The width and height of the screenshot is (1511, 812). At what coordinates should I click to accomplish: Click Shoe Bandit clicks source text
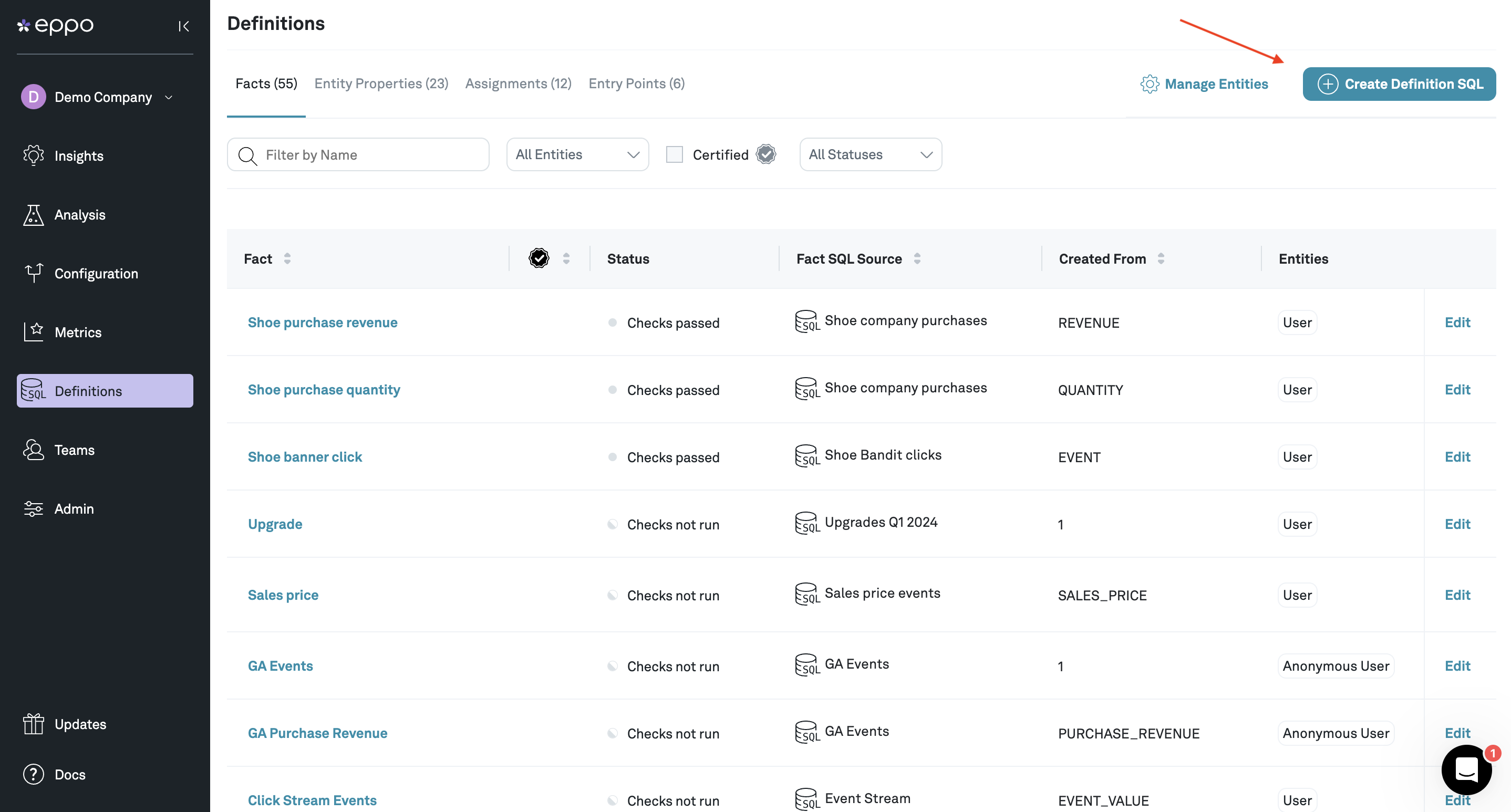pyautogui.click(x=883, y=454)
